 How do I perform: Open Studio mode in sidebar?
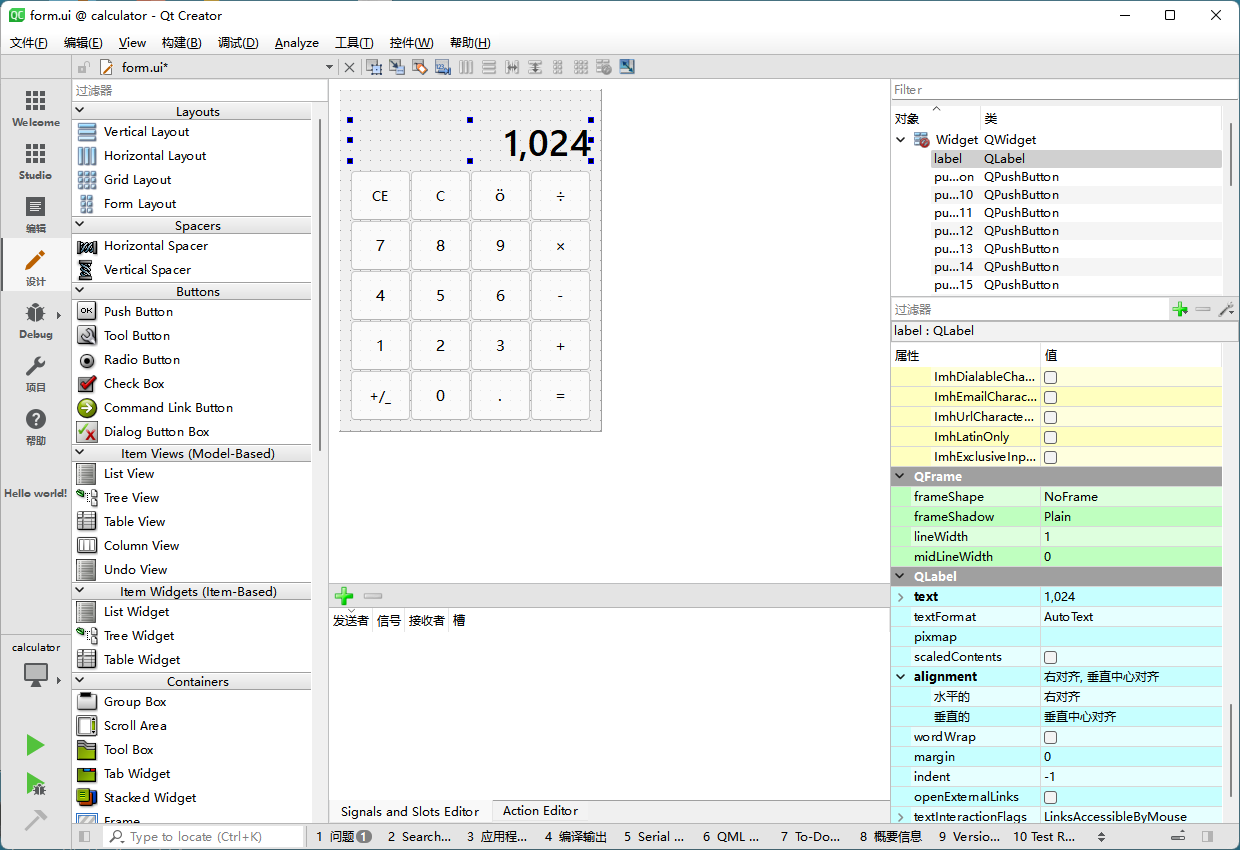pyautogui.click(x=35, y=161)
